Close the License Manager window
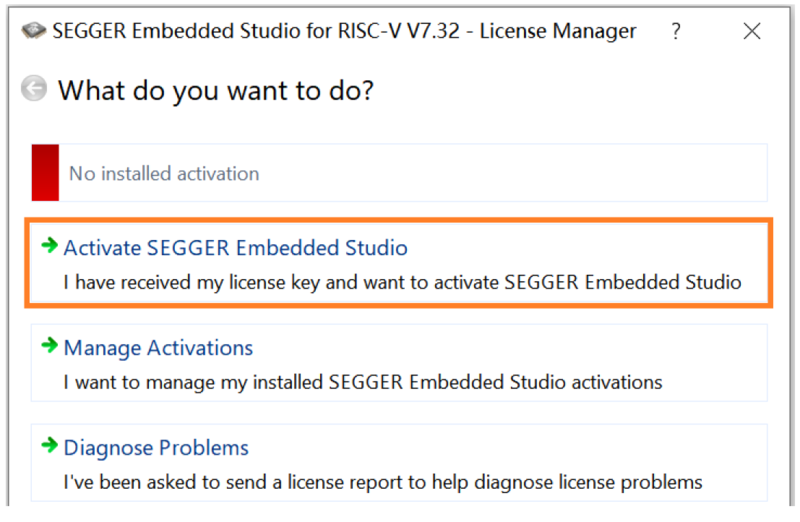The width and height of the screenshot is (800, 522). 752,31
